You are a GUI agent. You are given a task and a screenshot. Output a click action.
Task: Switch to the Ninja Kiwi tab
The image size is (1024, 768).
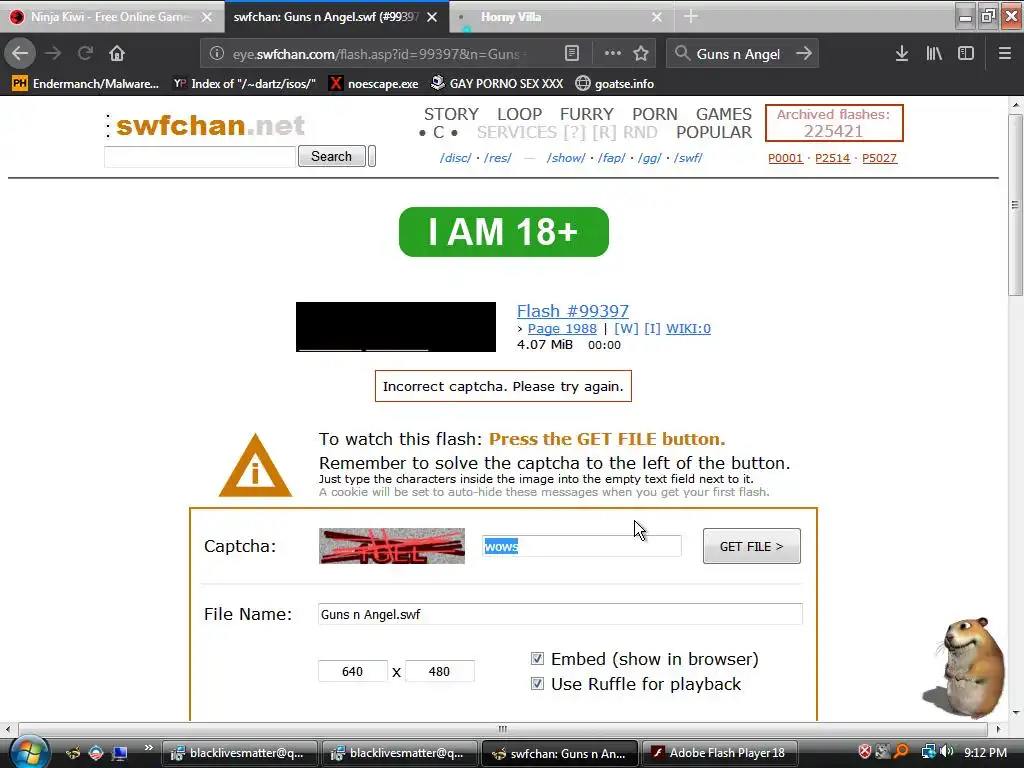pos(108,17)
